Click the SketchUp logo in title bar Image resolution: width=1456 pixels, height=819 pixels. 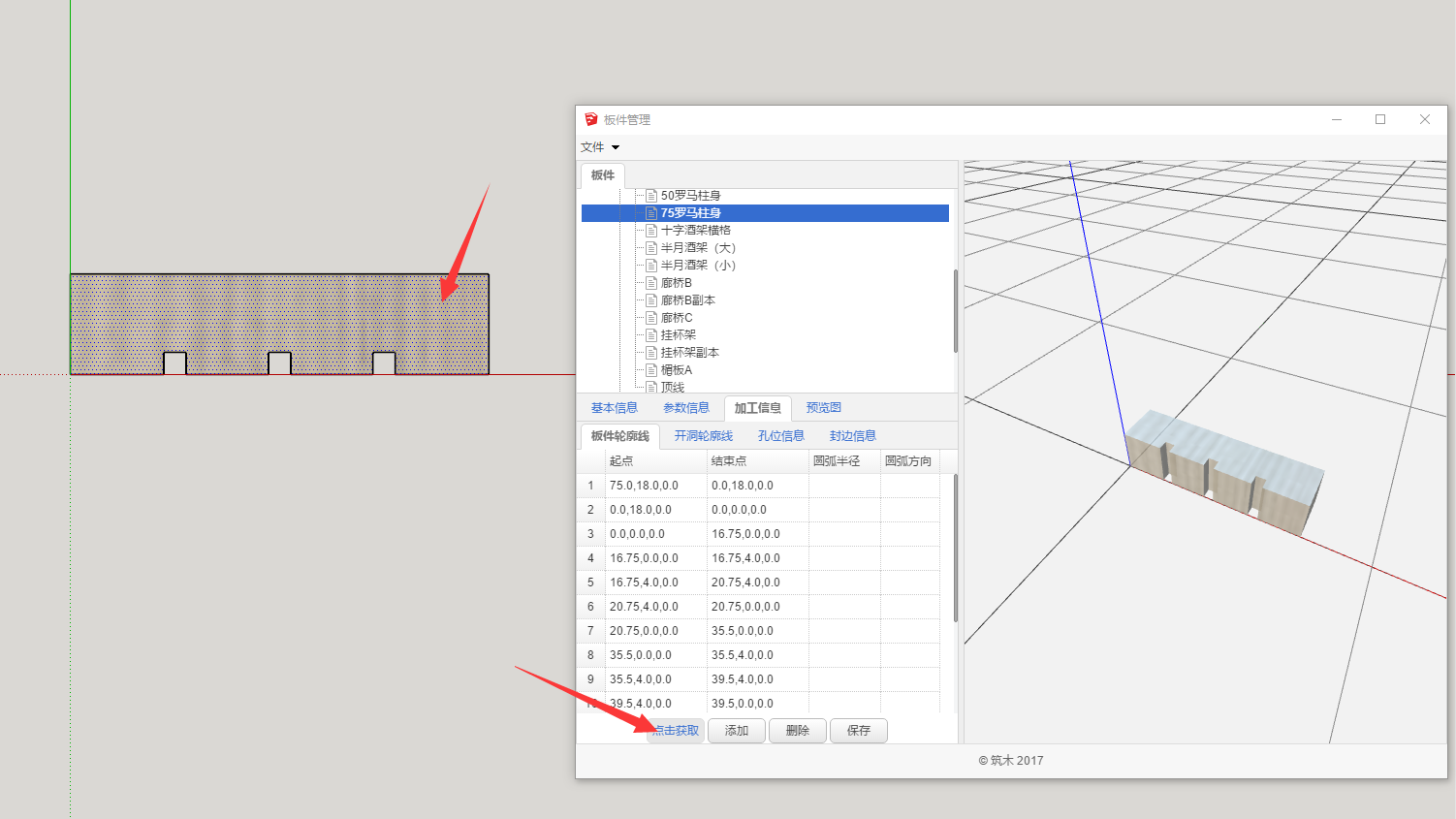[591, 119]
